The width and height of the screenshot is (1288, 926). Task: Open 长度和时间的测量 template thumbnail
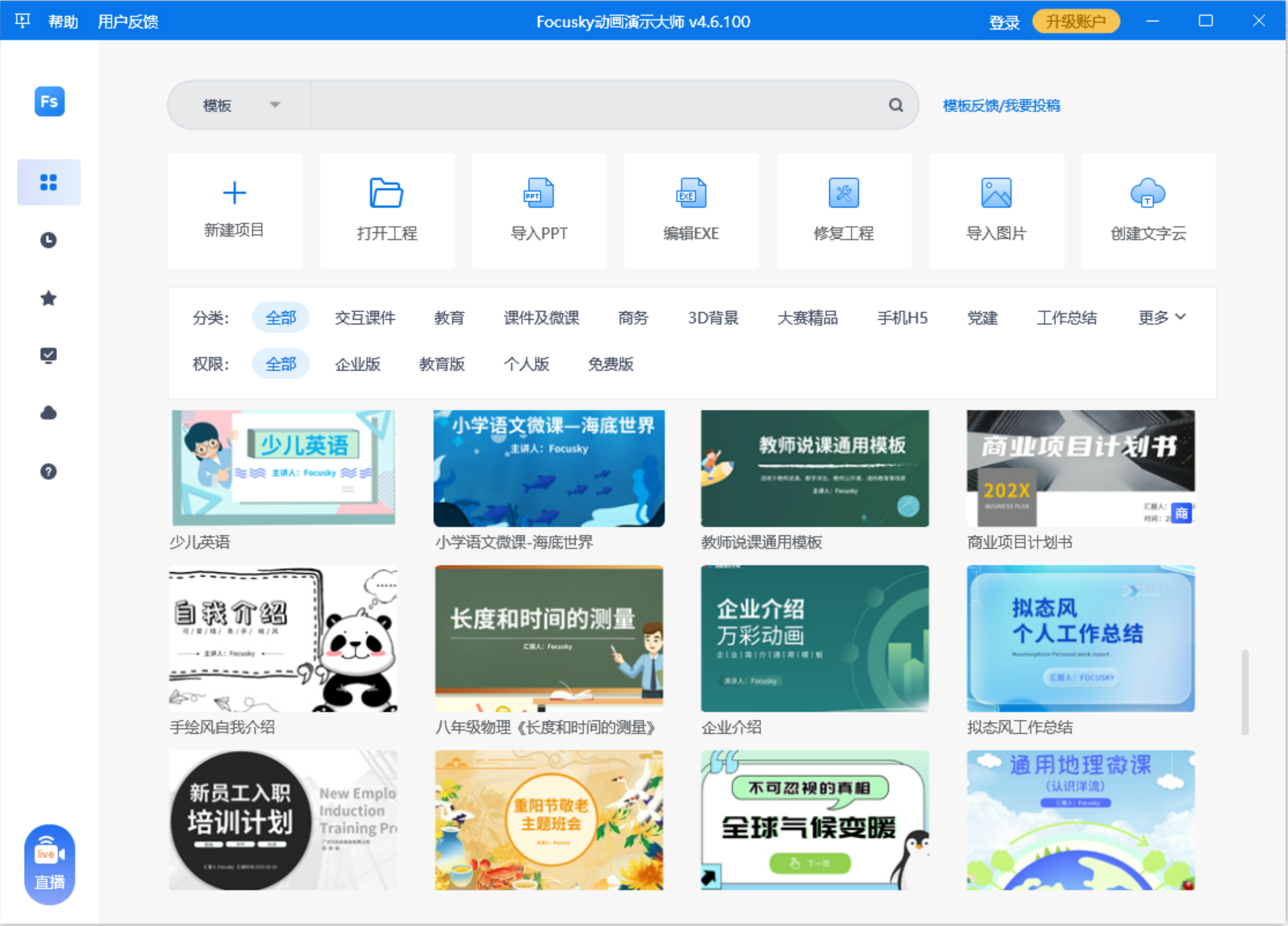(549, 638)
